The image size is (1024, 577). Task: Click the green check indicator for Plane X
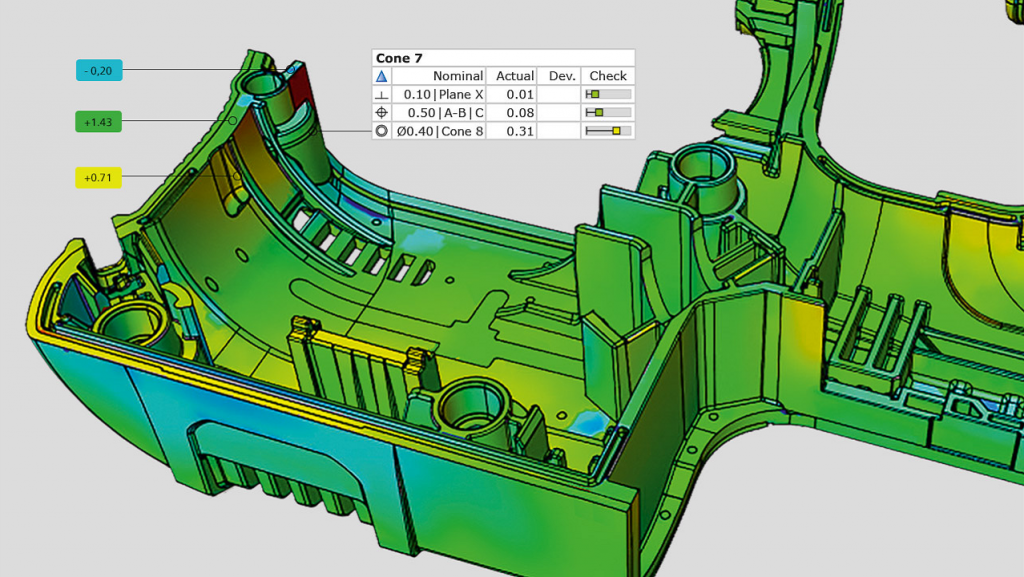[593, 94]
